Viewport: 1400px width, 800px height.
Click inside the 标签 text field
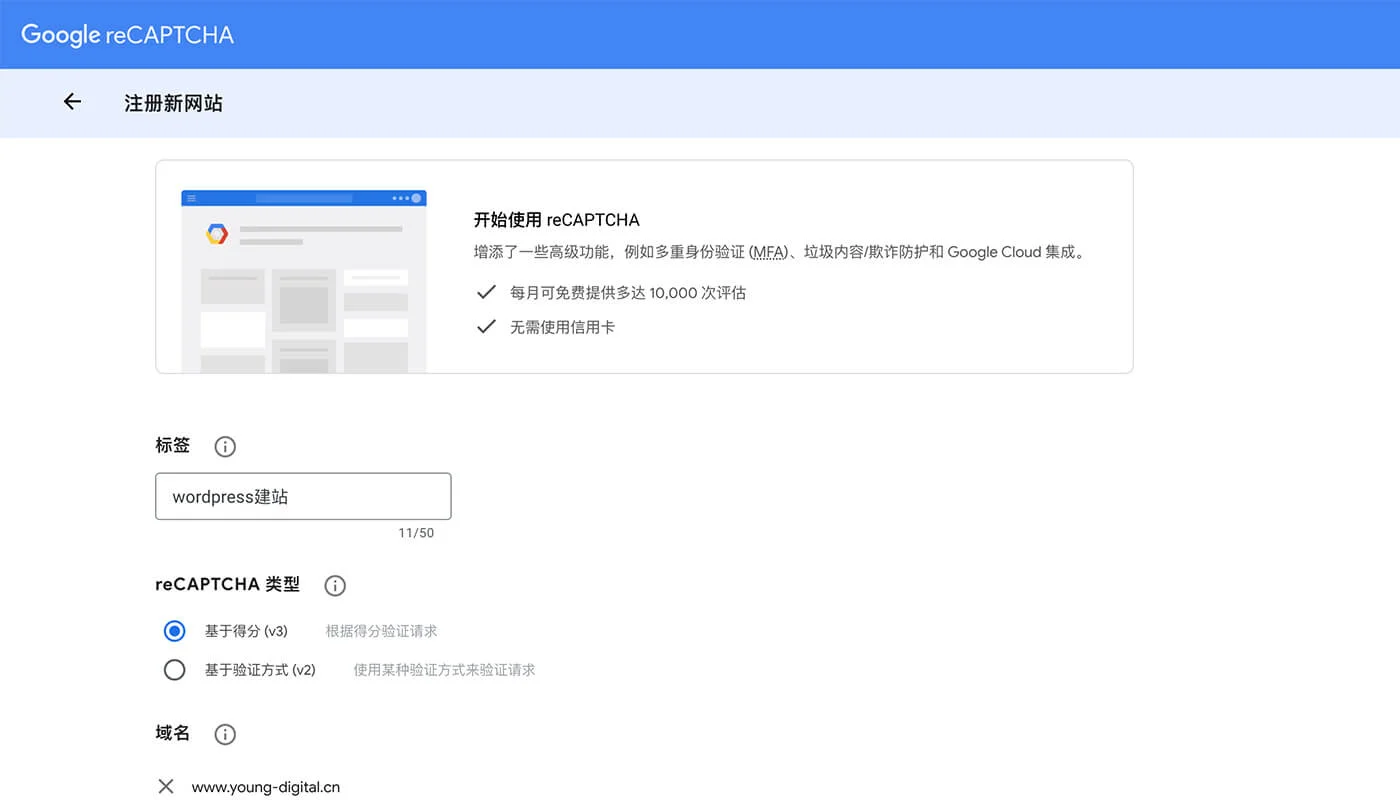302,496
